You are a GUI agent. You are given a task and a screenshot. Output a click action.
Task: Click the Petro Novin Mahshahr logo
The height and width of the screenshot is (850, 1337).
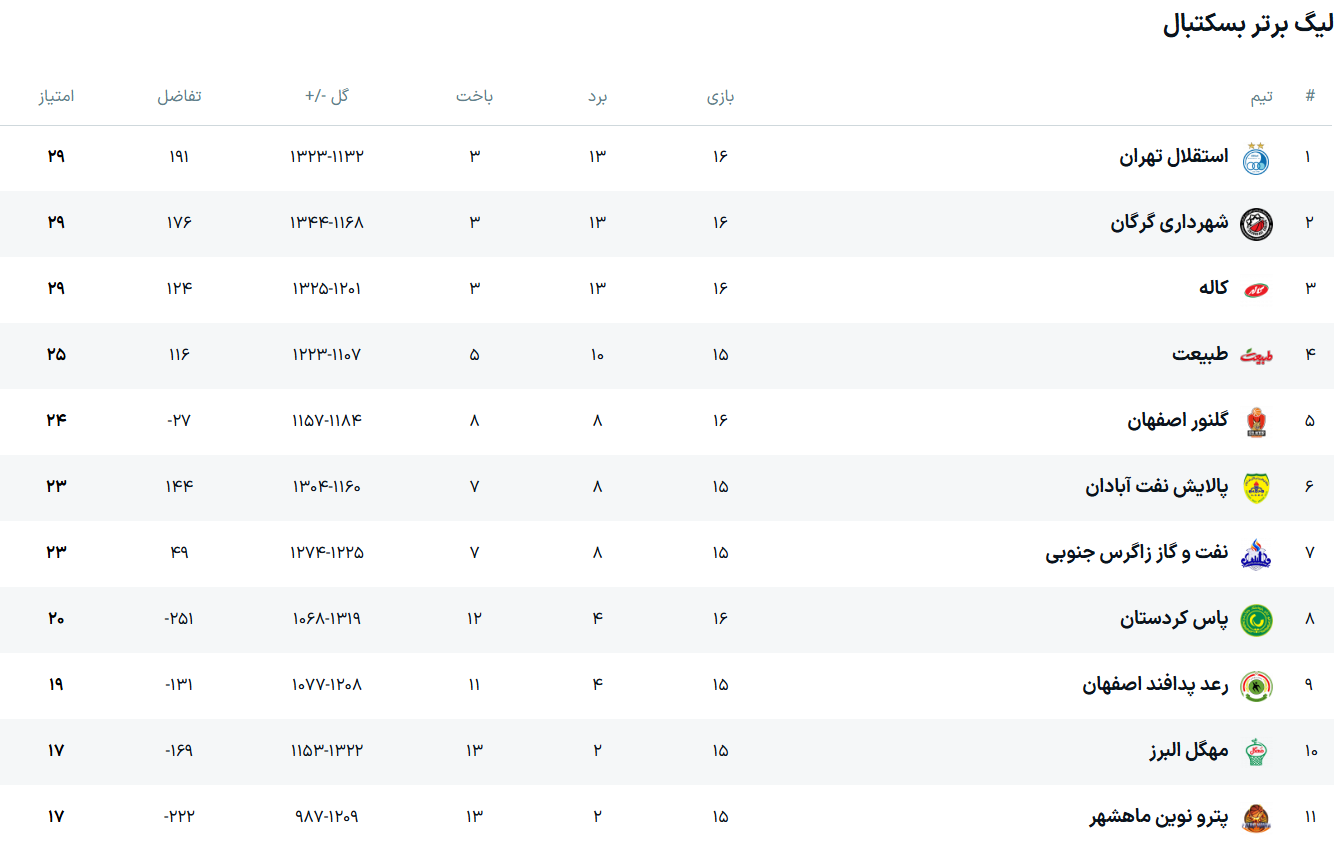click(x=1256, y=817)
